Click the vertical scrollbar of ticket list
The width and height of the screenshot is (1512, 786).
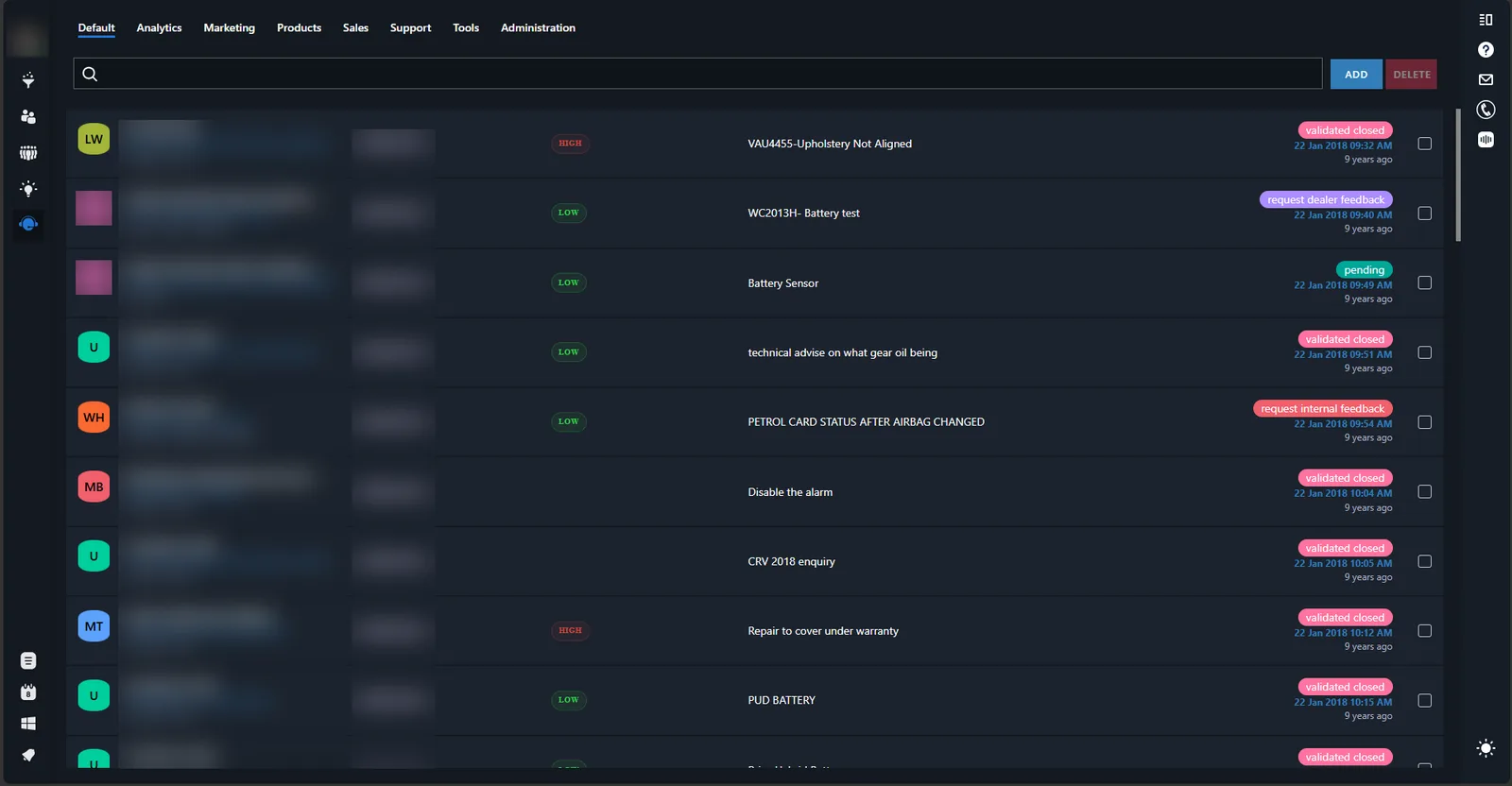pyautogui.click(x=1458, y=175)
